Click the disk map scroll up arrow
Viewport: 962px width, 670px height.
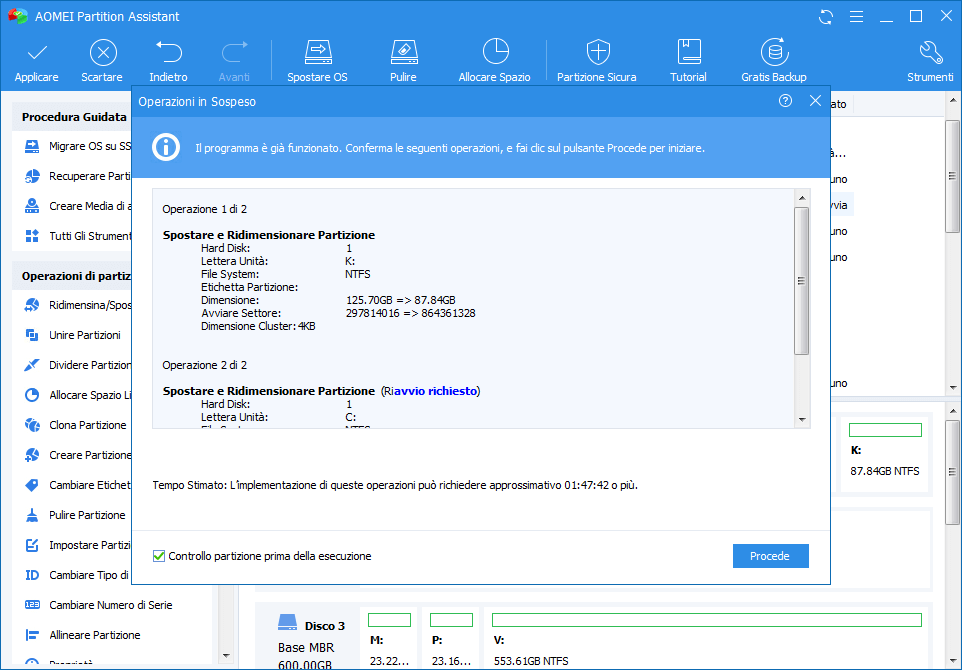click(x=953, y=411)
